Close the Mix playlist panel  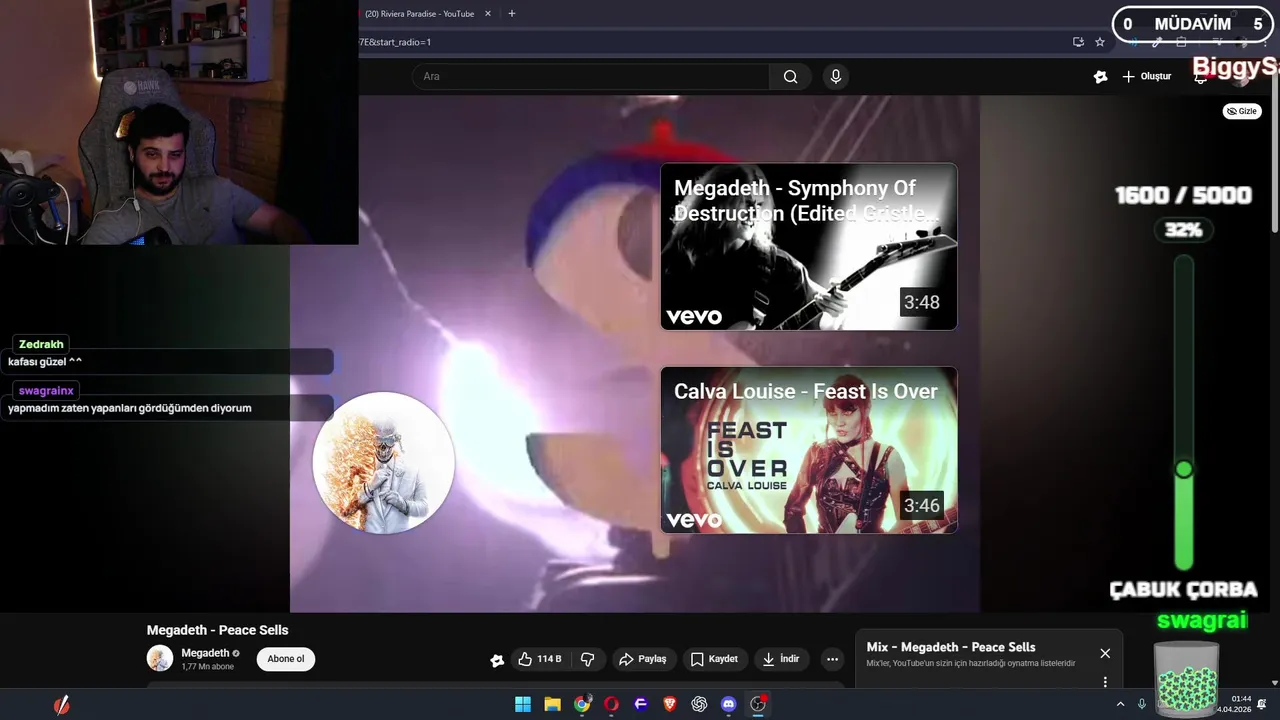coord(1105,653)
